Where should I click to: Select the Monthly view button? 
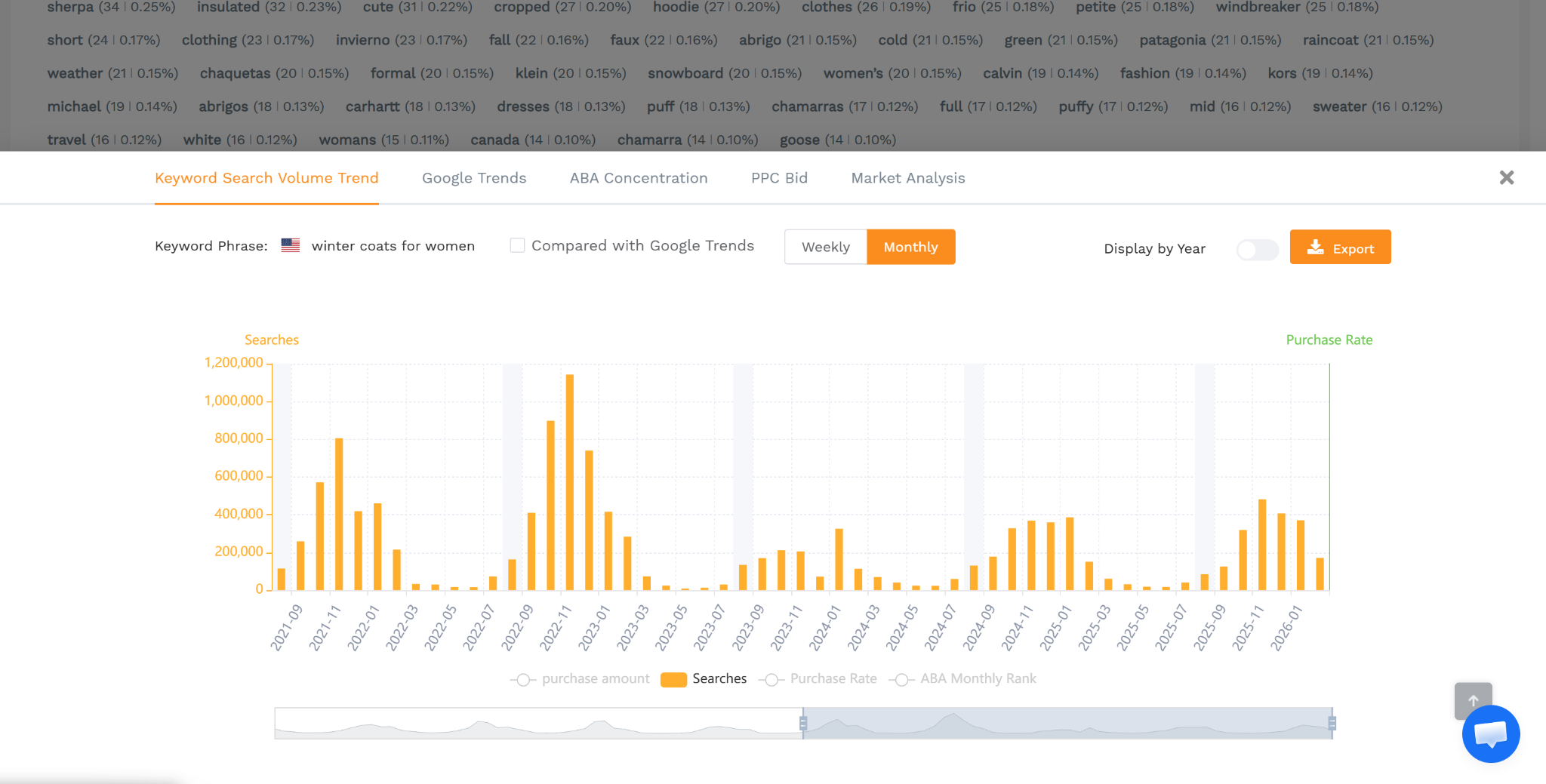coord(910,247)
